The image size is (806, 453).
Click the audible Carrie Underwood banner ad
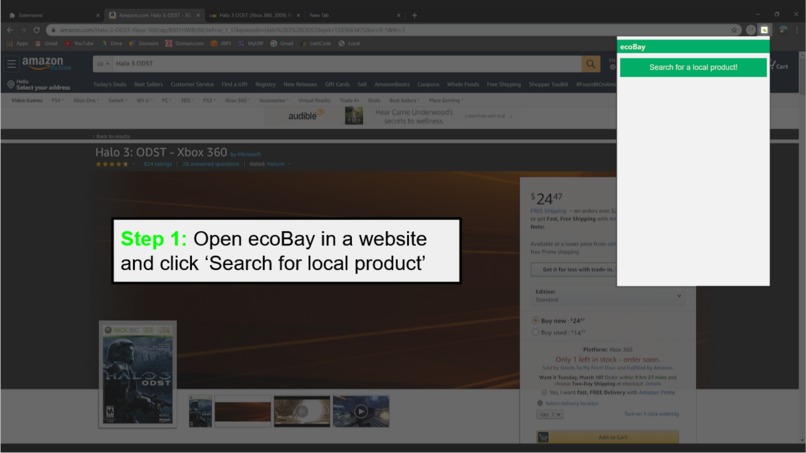coord(391,117)
